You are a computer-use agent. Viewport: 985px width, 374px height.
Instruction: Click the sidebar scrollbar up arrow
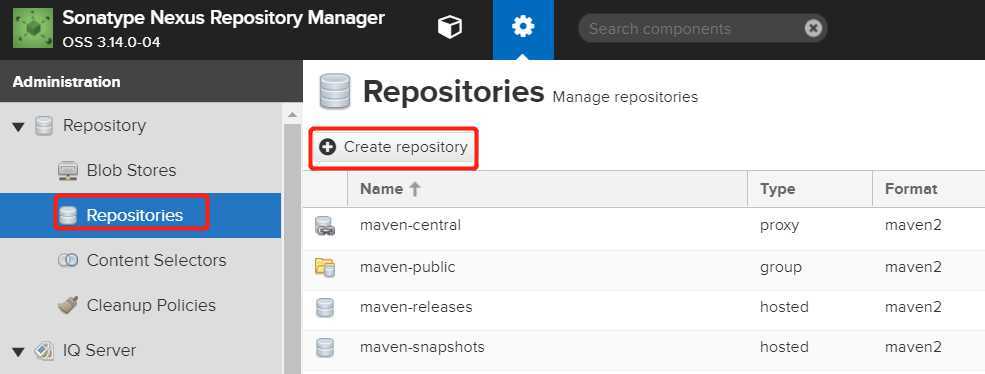[291, 115]
